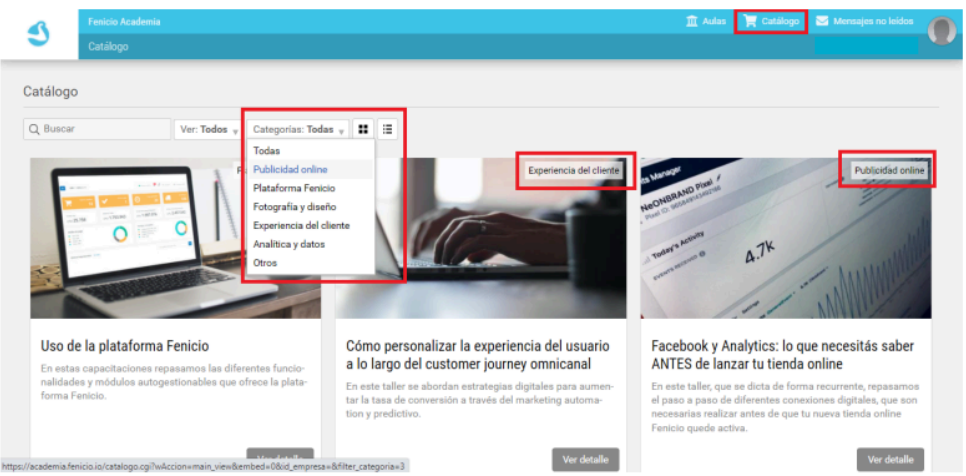The height and width of the screenshot is (476, 966).
Task: Open Mensajes no leídos
Action: coord(864,21)
